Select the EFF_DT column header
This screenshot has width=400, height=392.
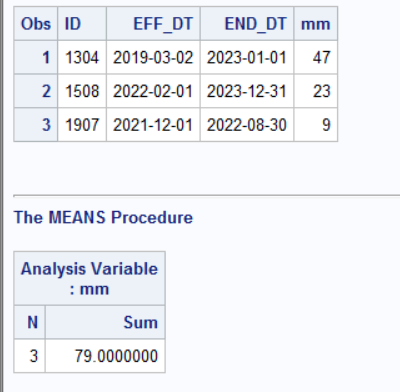153,24
